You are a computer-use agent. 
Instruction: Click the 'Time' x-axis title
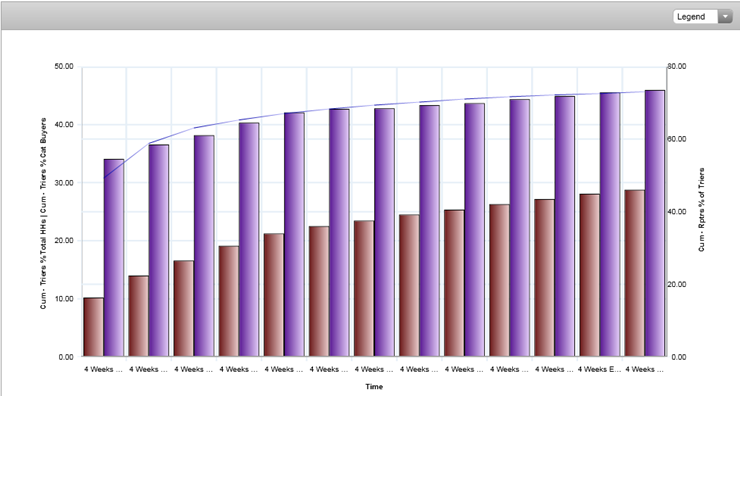pos(374,386)
